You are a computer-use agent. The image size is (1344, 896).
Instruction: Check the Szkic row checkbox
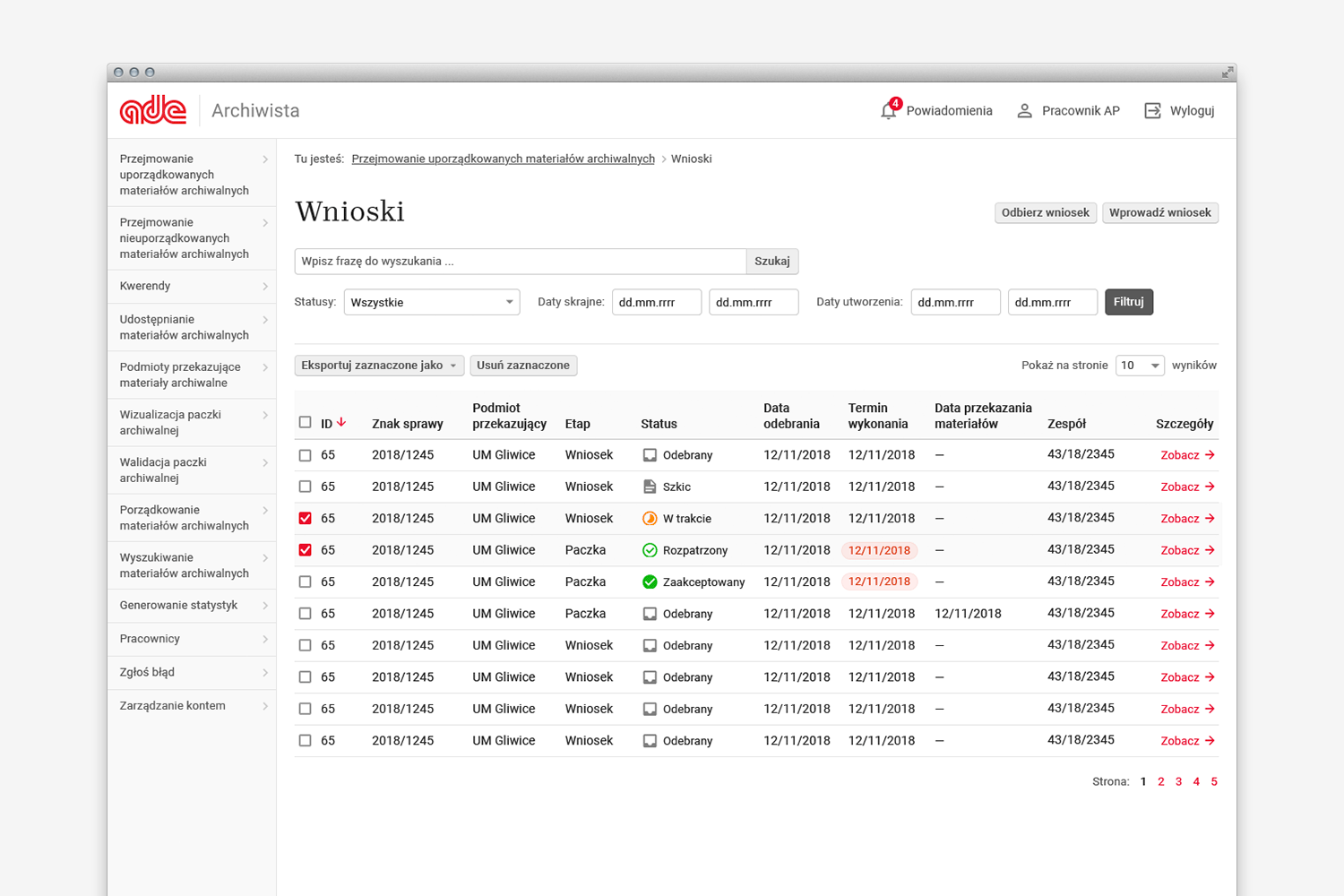pyautogui.click(x=306, y=487)
